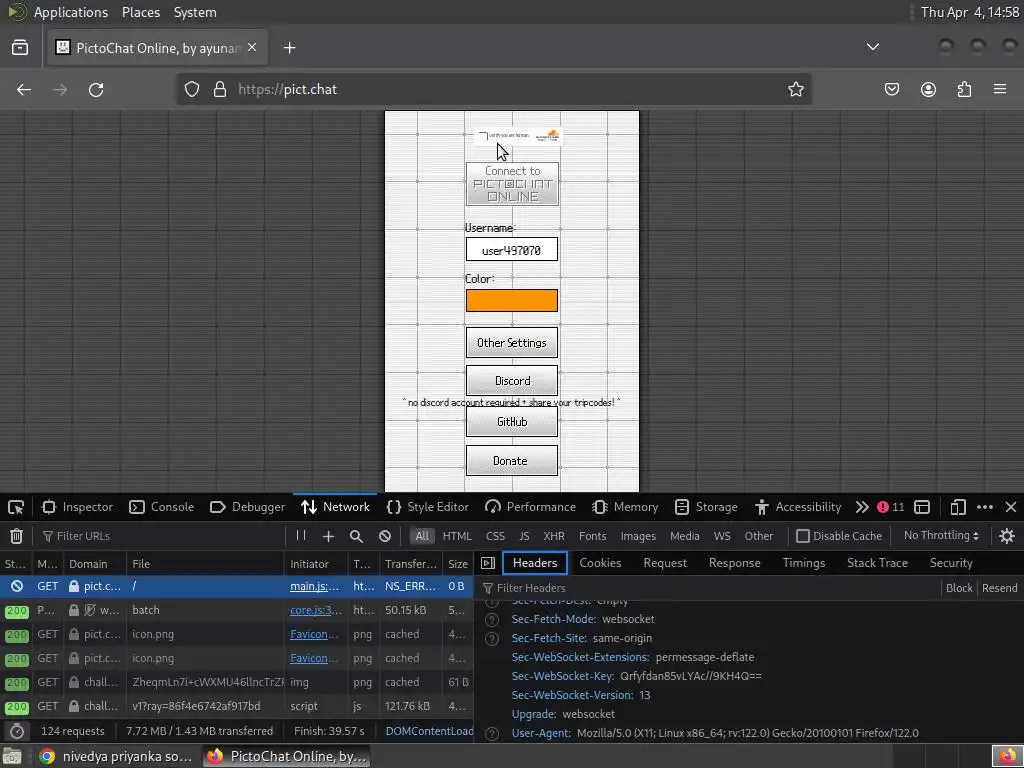
Task: Open network search magnifier
Action: coord(356,536)
